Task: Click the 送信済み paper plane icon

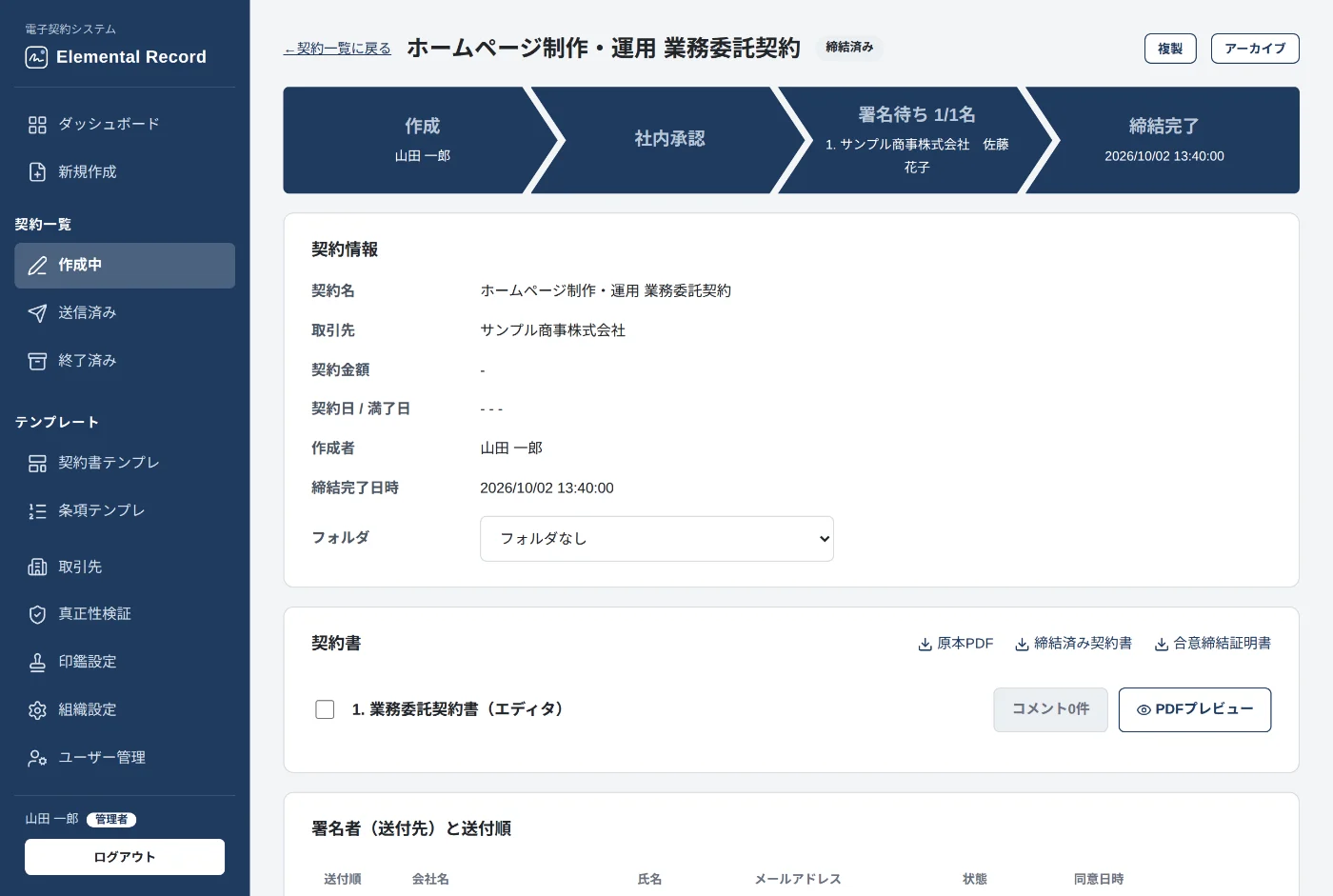Action: [x=37, y=313]
